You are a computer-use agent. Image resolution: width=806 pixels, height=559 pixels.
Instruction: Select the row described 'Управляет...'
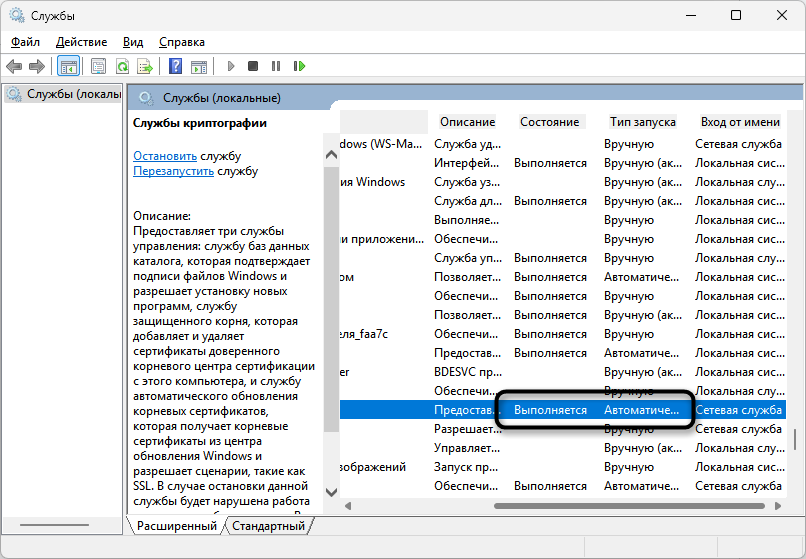click(563, 448)
